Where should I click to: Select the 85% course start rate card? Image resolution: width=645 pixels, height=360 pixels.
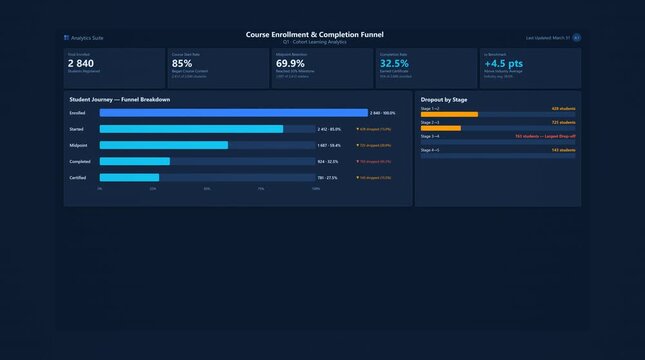[218, 68]
